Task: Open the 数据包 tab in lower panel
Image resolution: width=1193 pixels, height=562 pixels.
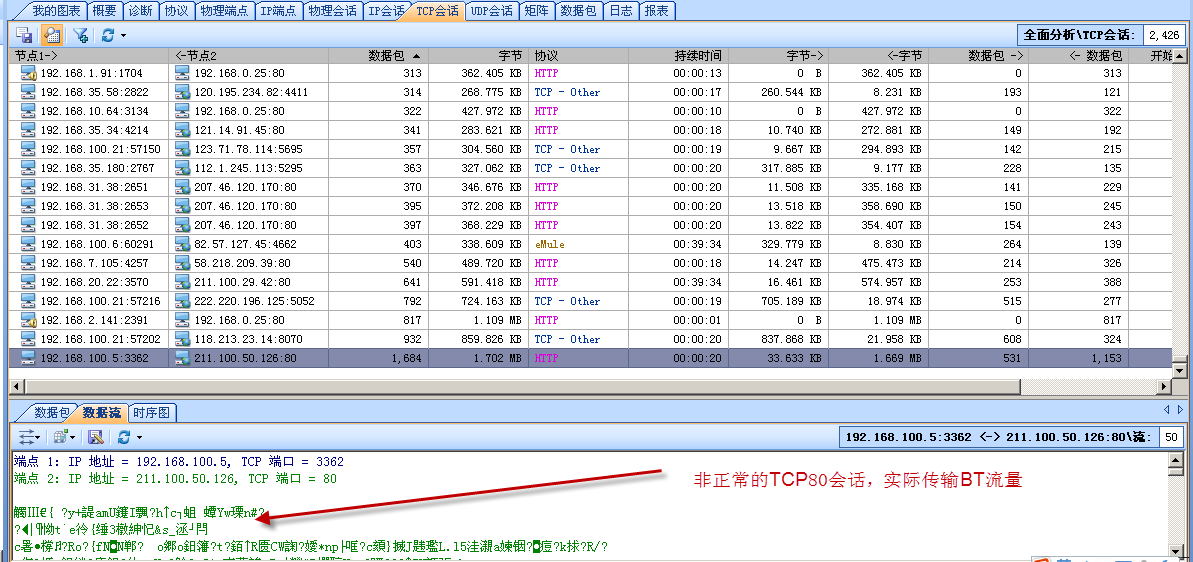Action: pyautogui.click(x=51, y=412)
